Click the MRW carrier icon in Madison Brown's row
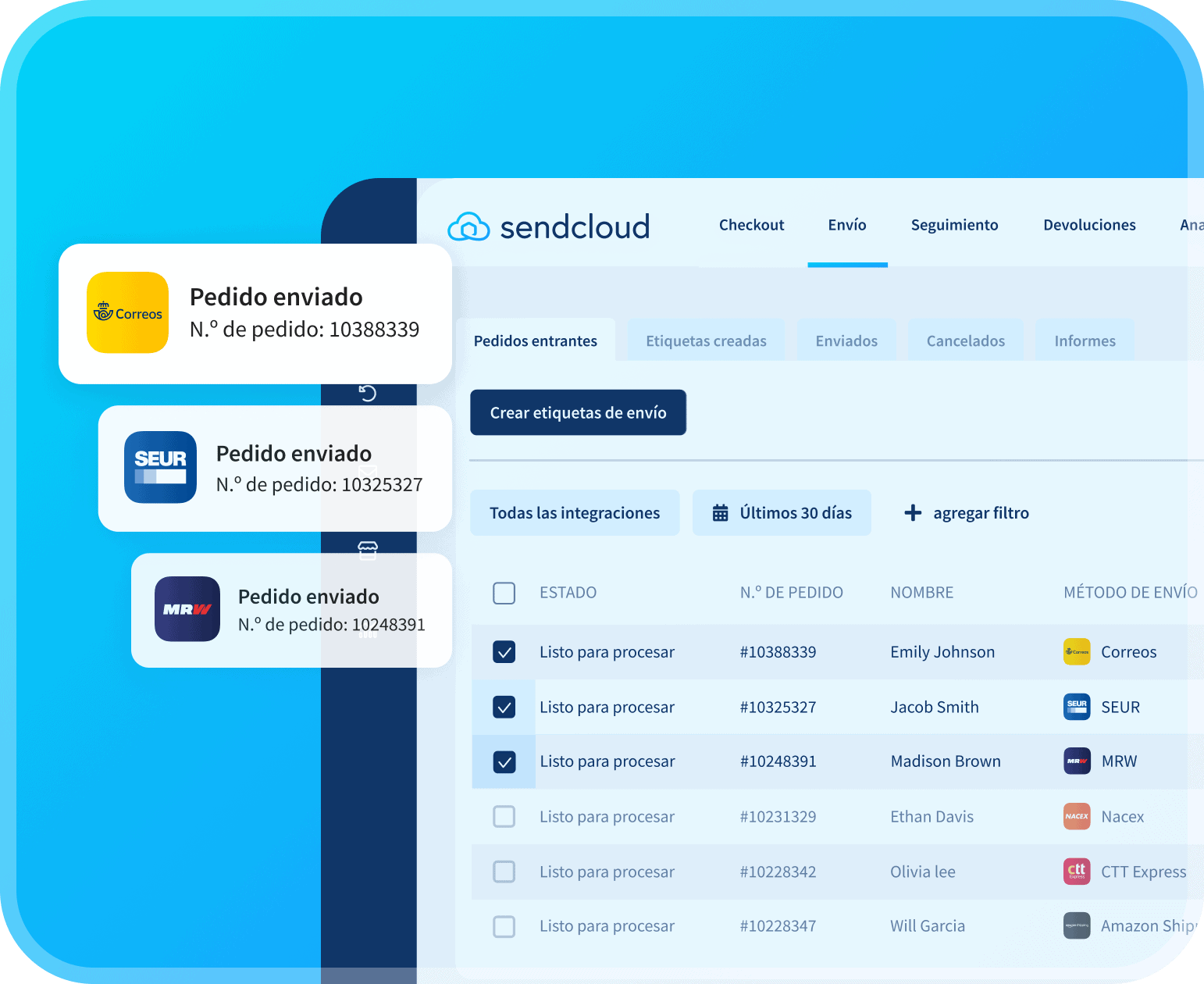This screenshot has height=984, width=1204. click(x=1077, y=761)
